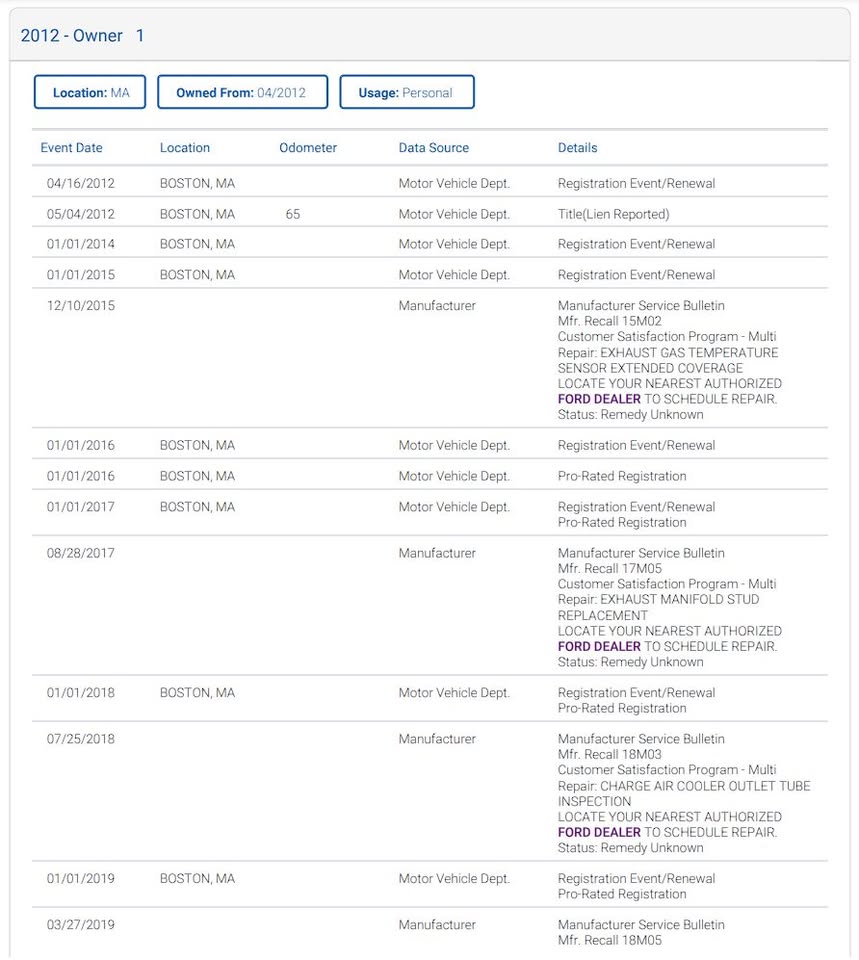
Task: Collapse the 2012 - Owner 1 section header
Action: (x=83, y=36)
